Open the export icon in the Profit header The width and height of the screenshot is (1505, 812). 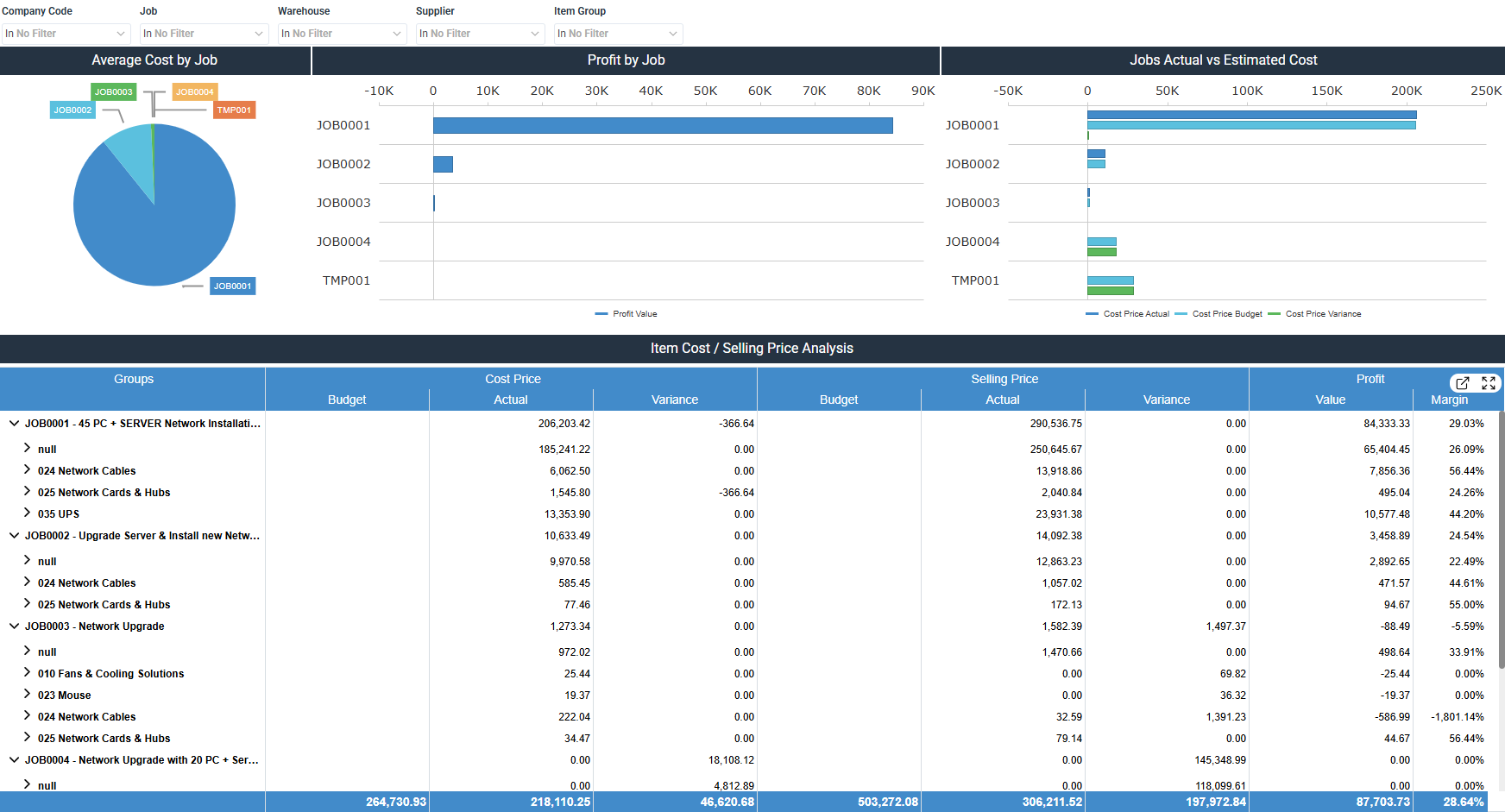[1463, 383]
